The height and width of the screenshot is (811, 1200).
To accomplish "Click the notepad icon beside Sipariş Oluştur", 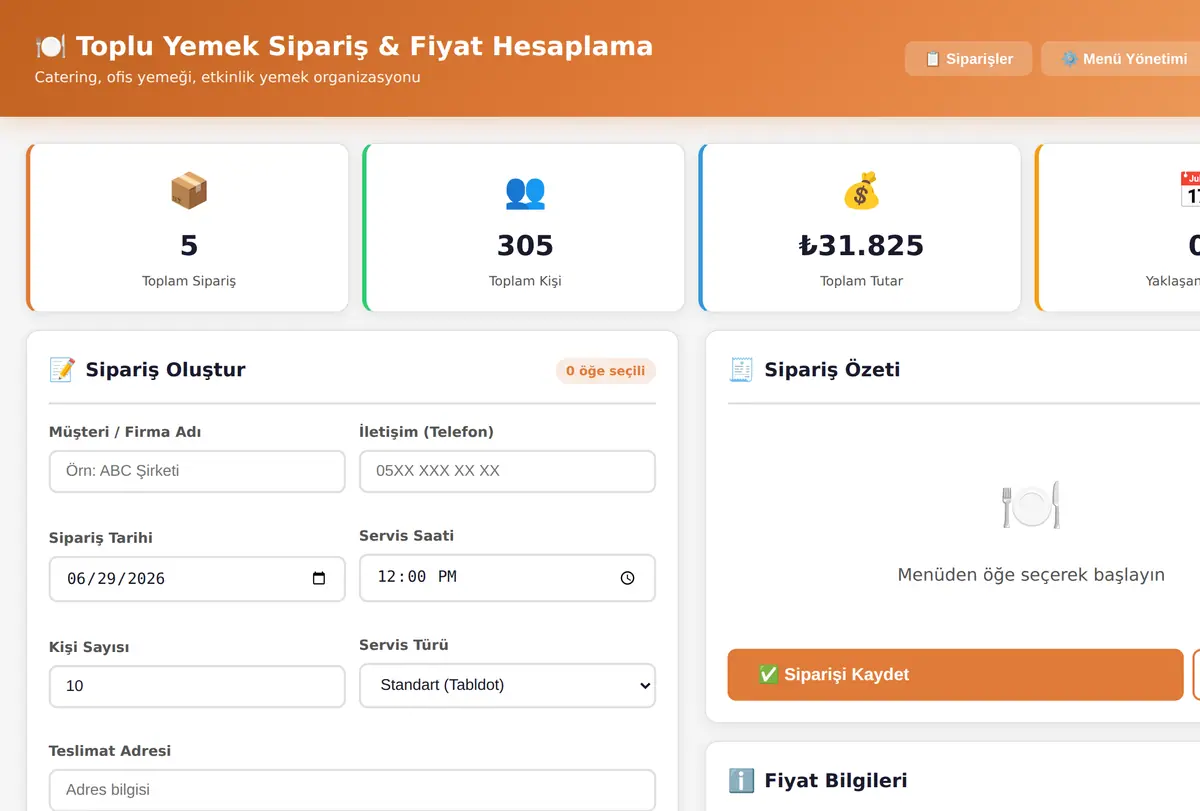I will (x=62, y=370).
